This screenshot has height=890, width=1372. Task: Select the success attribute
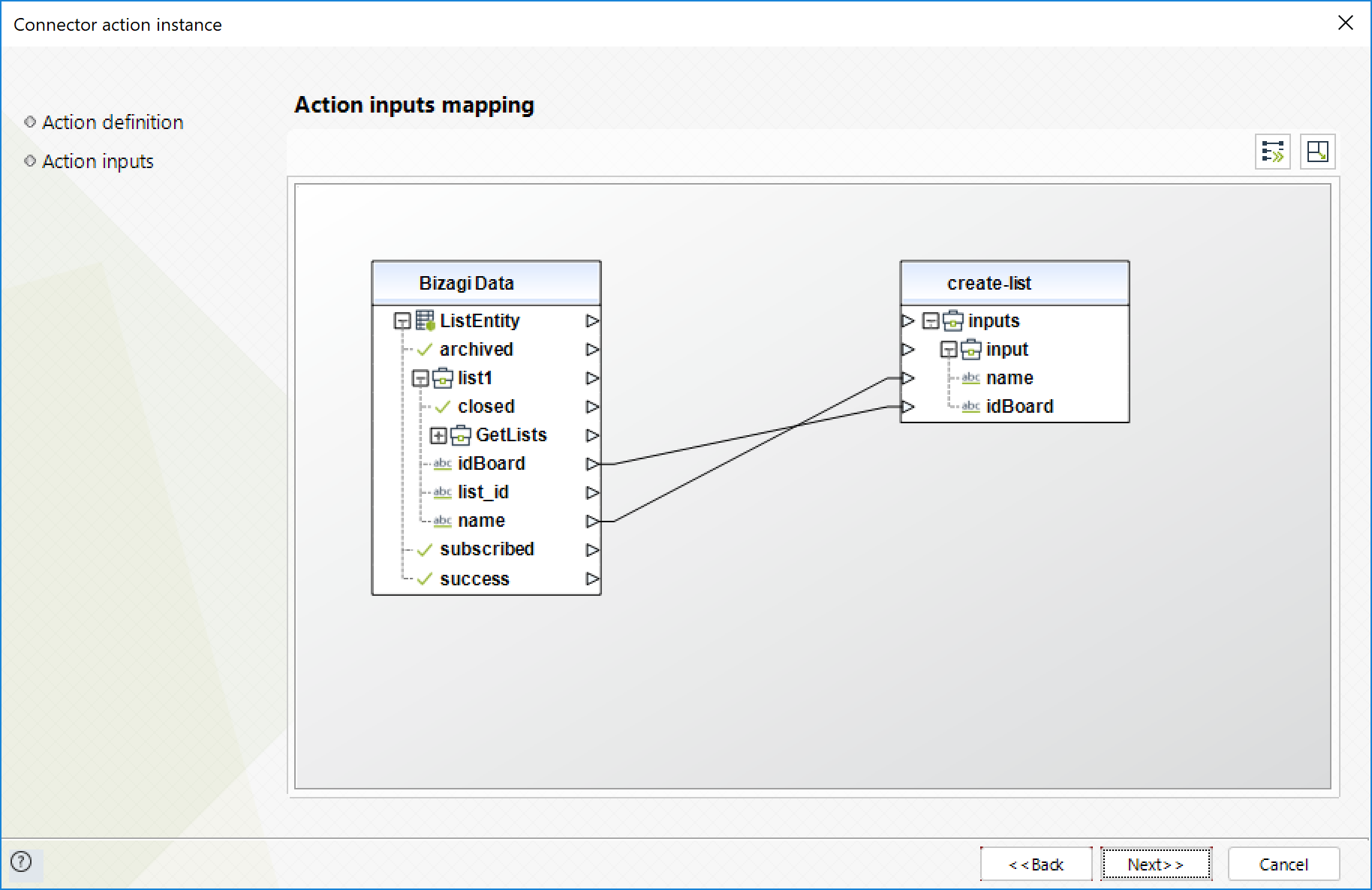point(474,579)
